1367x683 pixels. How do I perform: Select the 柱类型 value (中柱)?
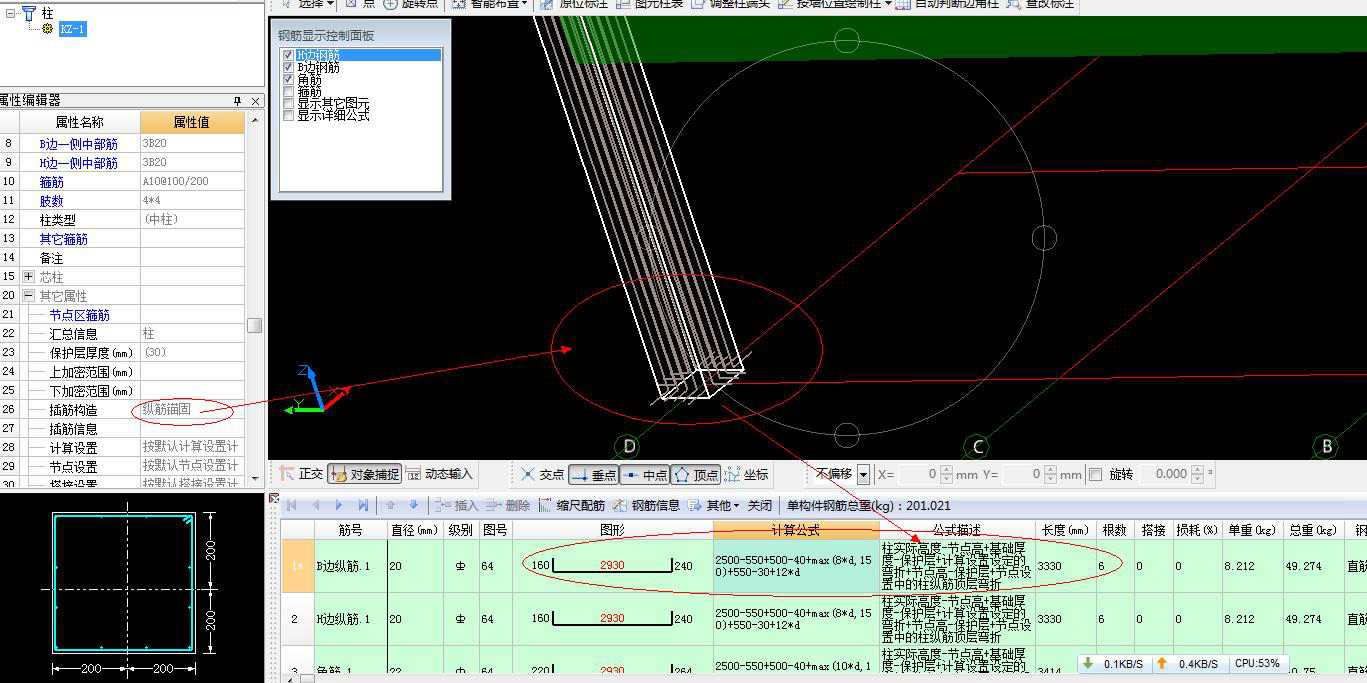click(192, 220)
